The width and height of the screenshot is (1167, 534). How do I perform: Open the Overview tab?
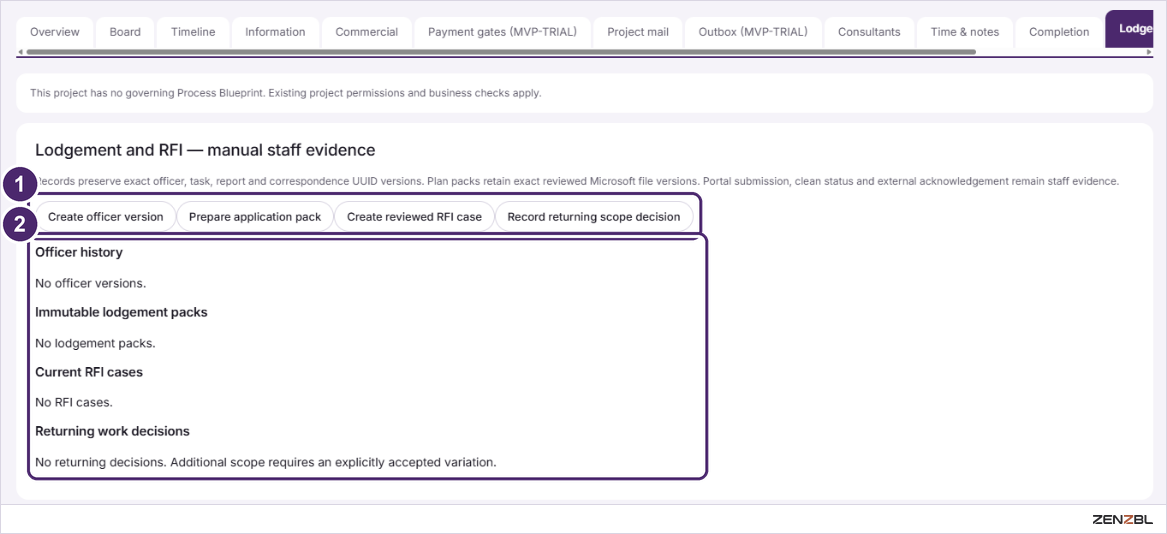(x=55, y=32)
